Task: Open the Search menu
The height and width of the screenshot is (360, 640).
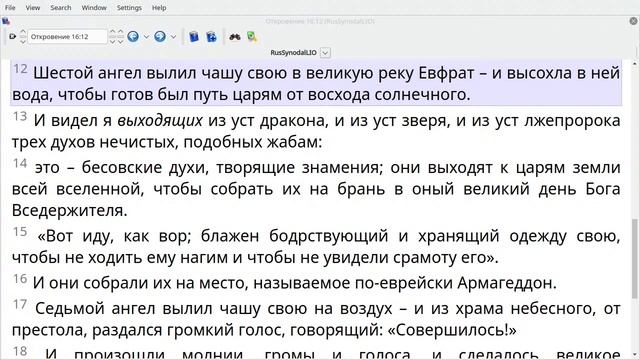Action: coord(60,7)
